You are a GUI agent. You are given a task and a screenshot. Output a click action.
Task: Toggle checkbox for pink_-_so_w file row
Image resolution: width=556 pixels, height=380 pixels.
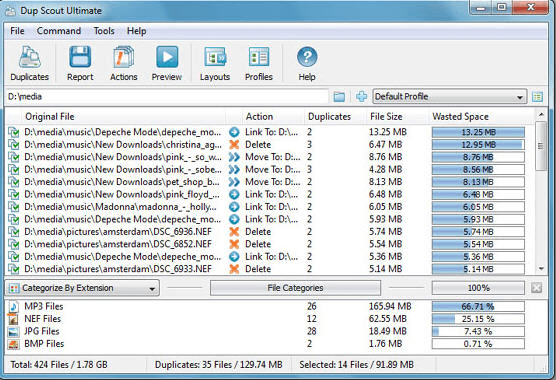(13, 157)
